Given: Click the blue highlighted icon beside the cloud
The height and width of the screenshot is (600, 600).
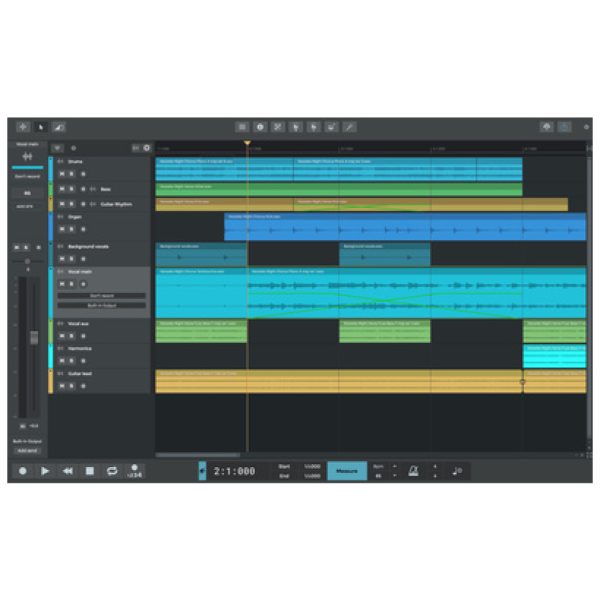Looking at the screenshot, I should pyautogui.click(x=564, y=127).
